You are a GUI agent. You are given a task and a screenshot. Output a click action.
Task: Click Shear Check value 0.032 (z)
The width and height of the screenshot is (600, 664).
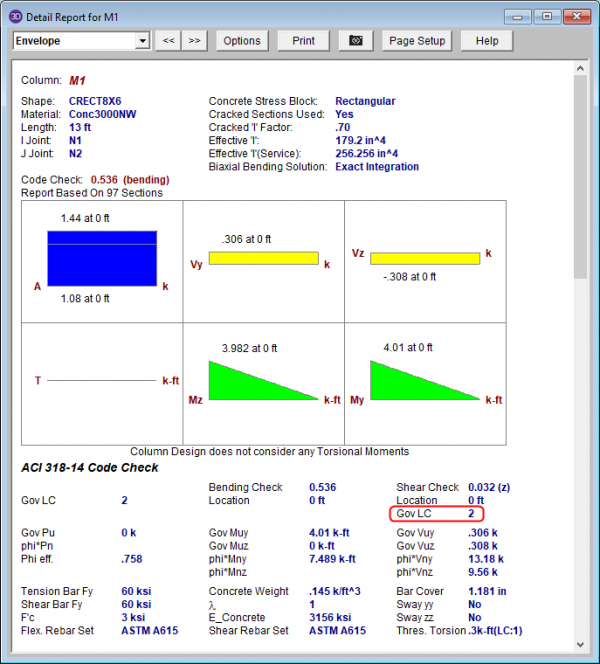coord(489,487)
